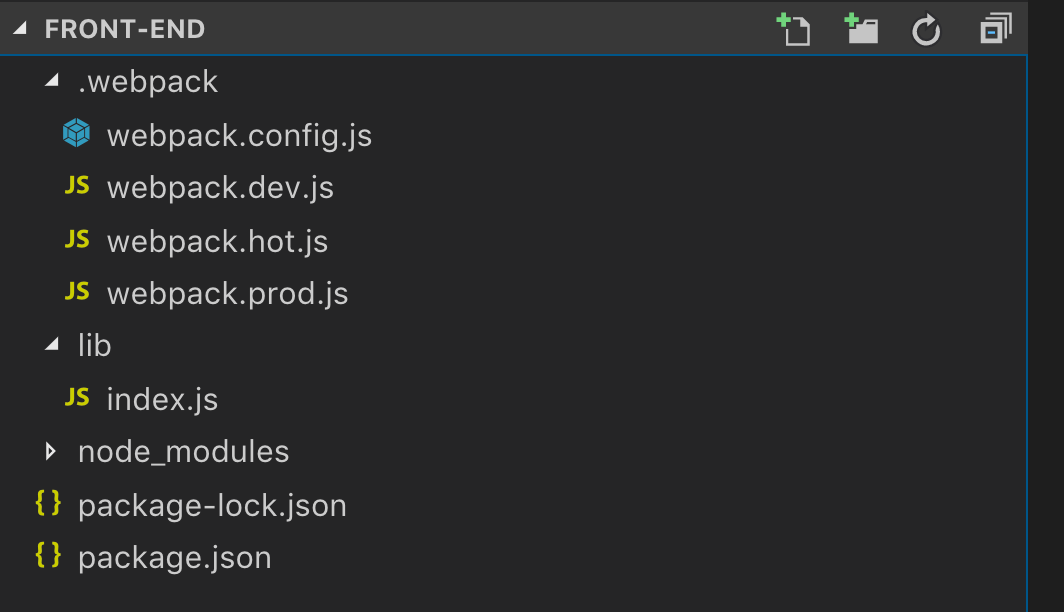
Task: Refresh the explorer file tree
Action: tap(926, 31)
